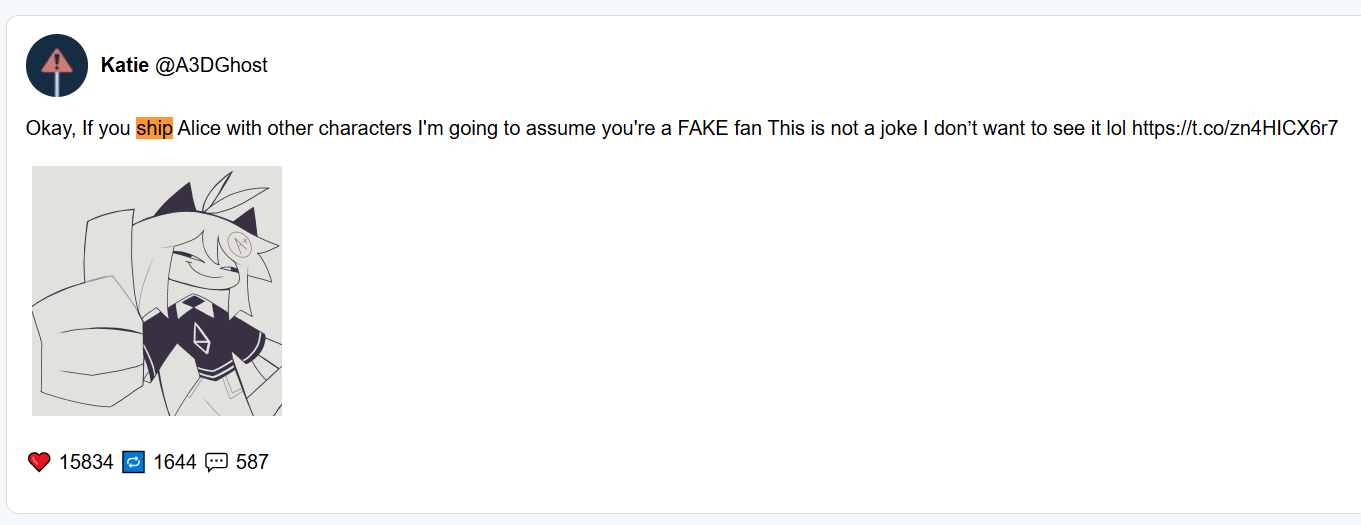This screenshot has height=525, width=1361.
Task: Select the like count 15834
Action: coord(86,462)
